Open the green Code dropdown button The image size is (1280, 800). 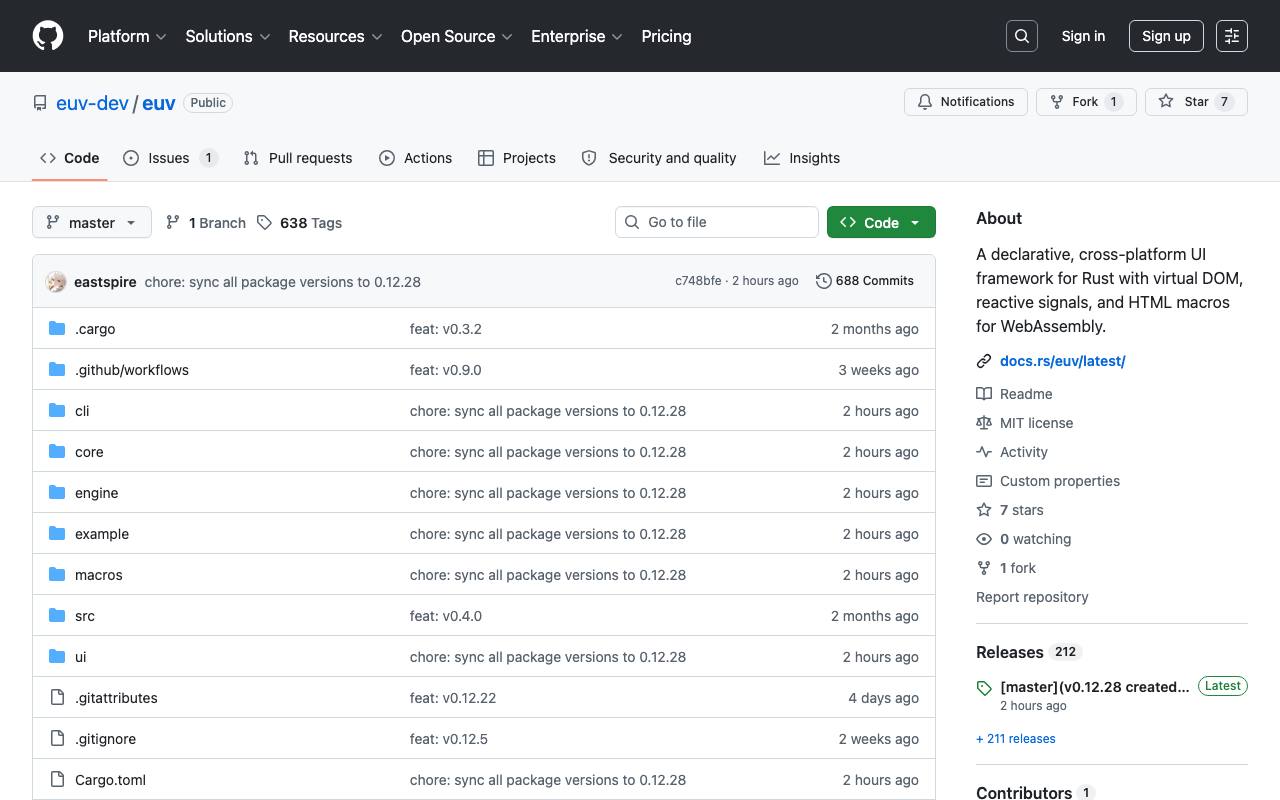pyautogui.click(x=881, y=222)
